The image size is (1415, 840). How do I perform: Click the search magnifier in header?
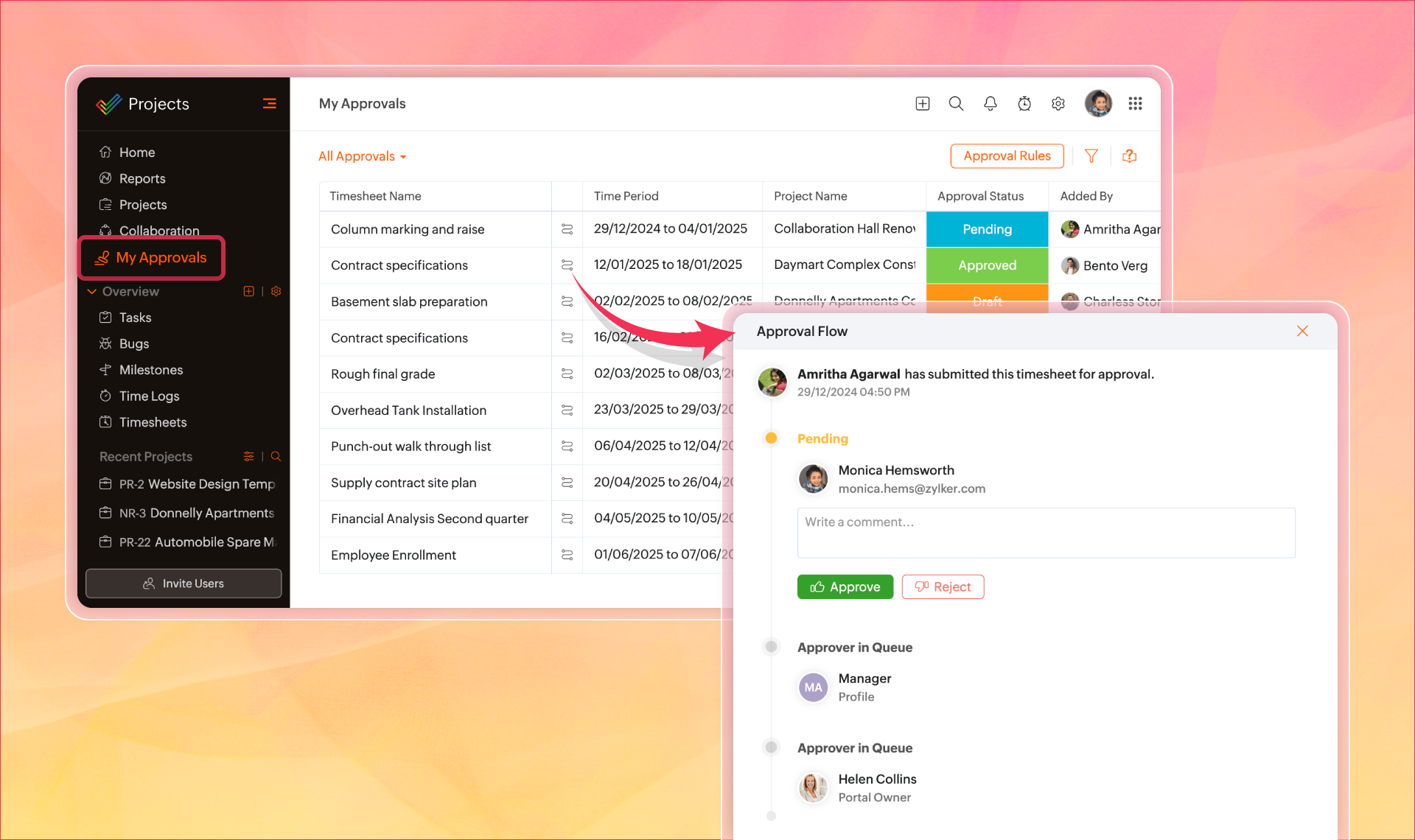[x=956, y=104]
